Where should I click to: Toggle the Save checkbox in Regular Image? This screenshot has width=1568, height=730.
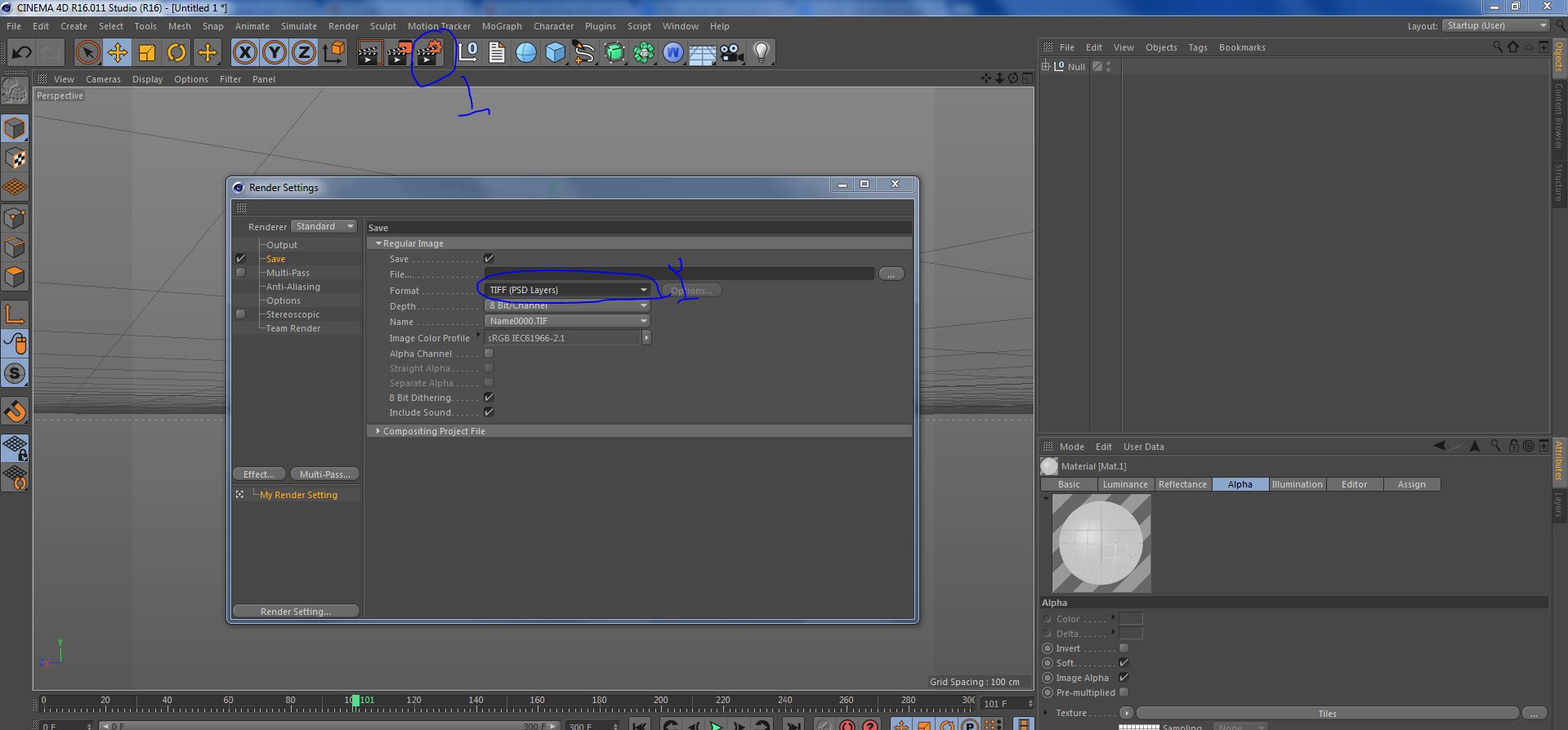tap(489, 259)
